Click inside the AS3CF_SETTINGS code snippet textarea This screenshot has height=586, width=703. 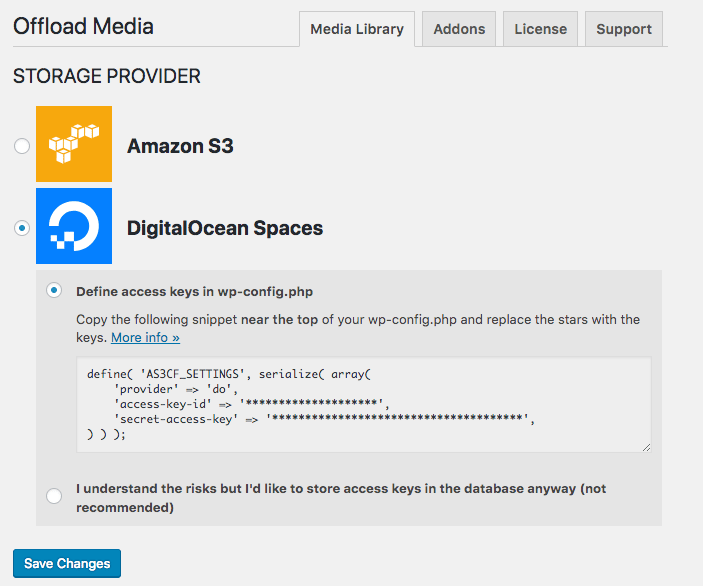click(364, 404)
